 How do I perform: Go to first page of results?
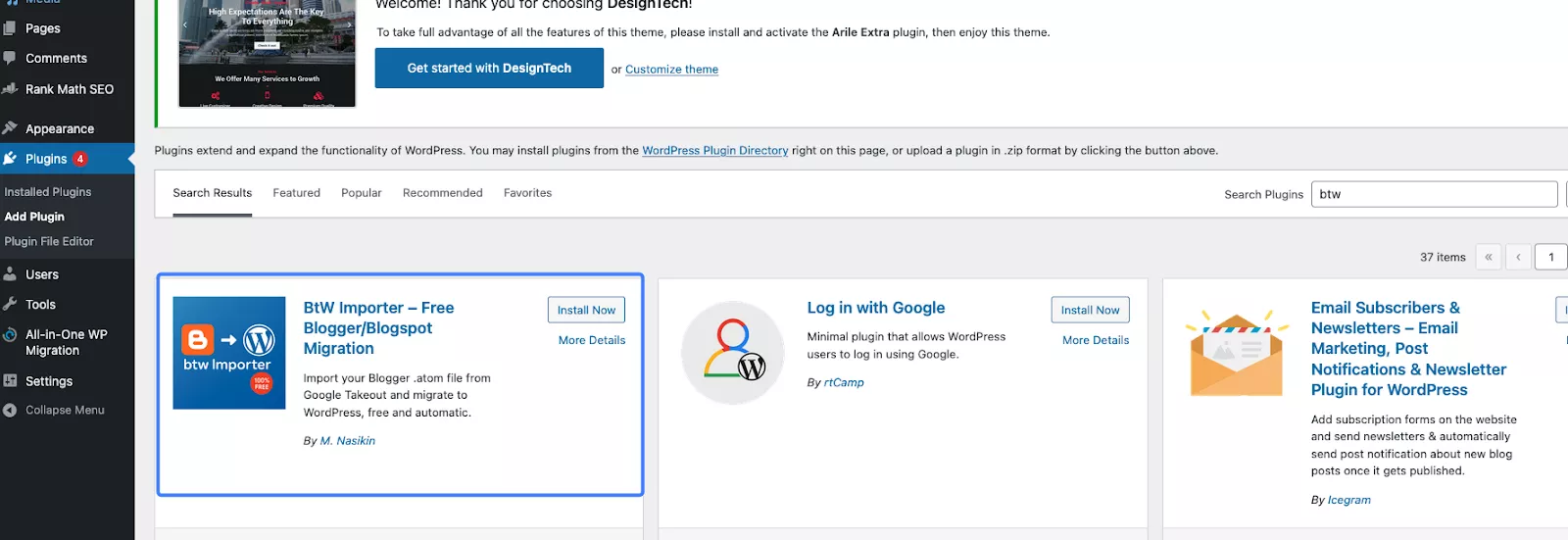click(x=1488, y=257)
